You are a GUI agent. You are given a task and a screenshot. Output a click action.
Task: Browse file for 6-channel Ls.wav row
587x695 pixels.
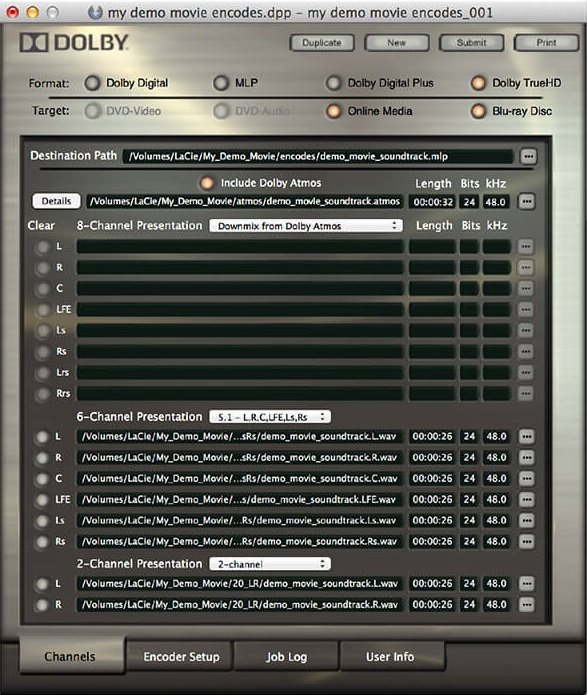526,520
